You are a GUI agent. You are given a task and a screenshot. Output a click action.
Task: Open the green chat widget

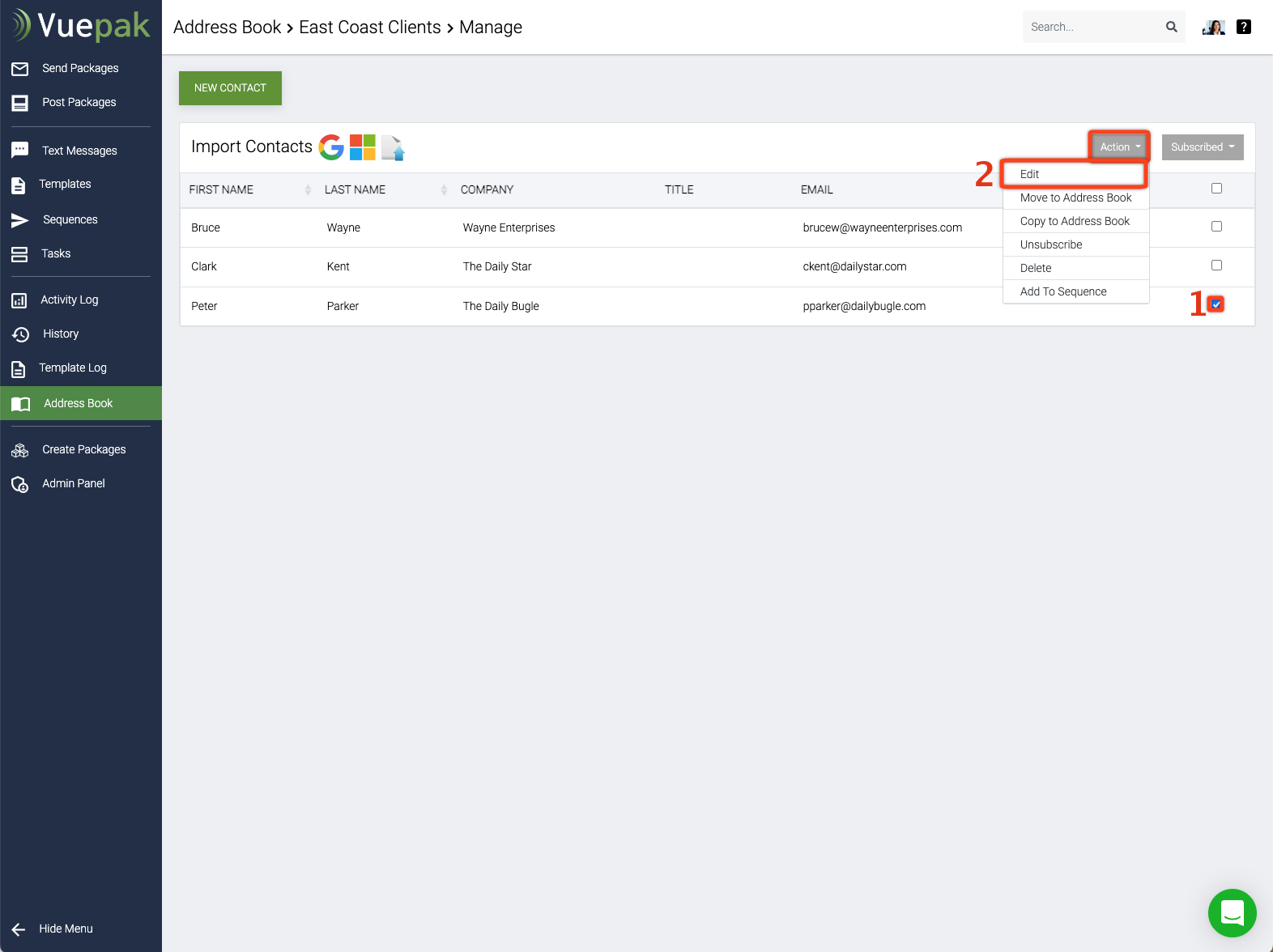[1232, 913]
